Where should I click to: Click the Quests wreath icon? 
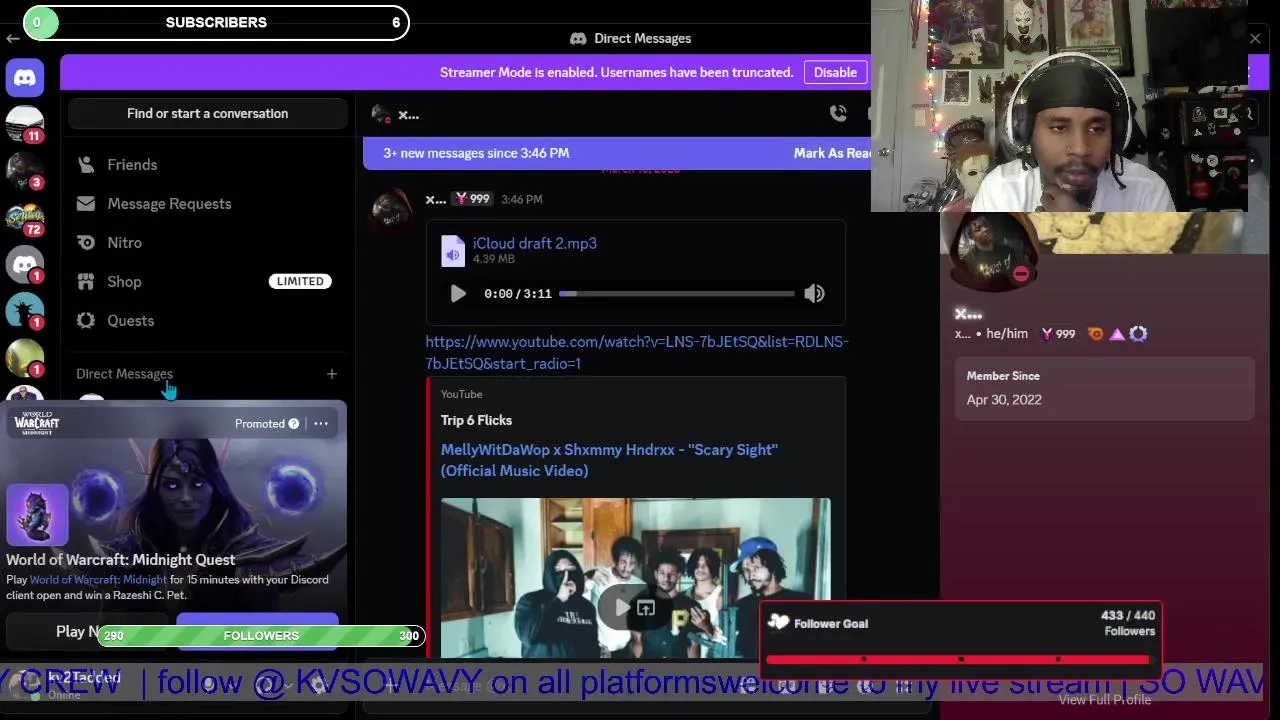pyautogui.click(x=86, y=320)
